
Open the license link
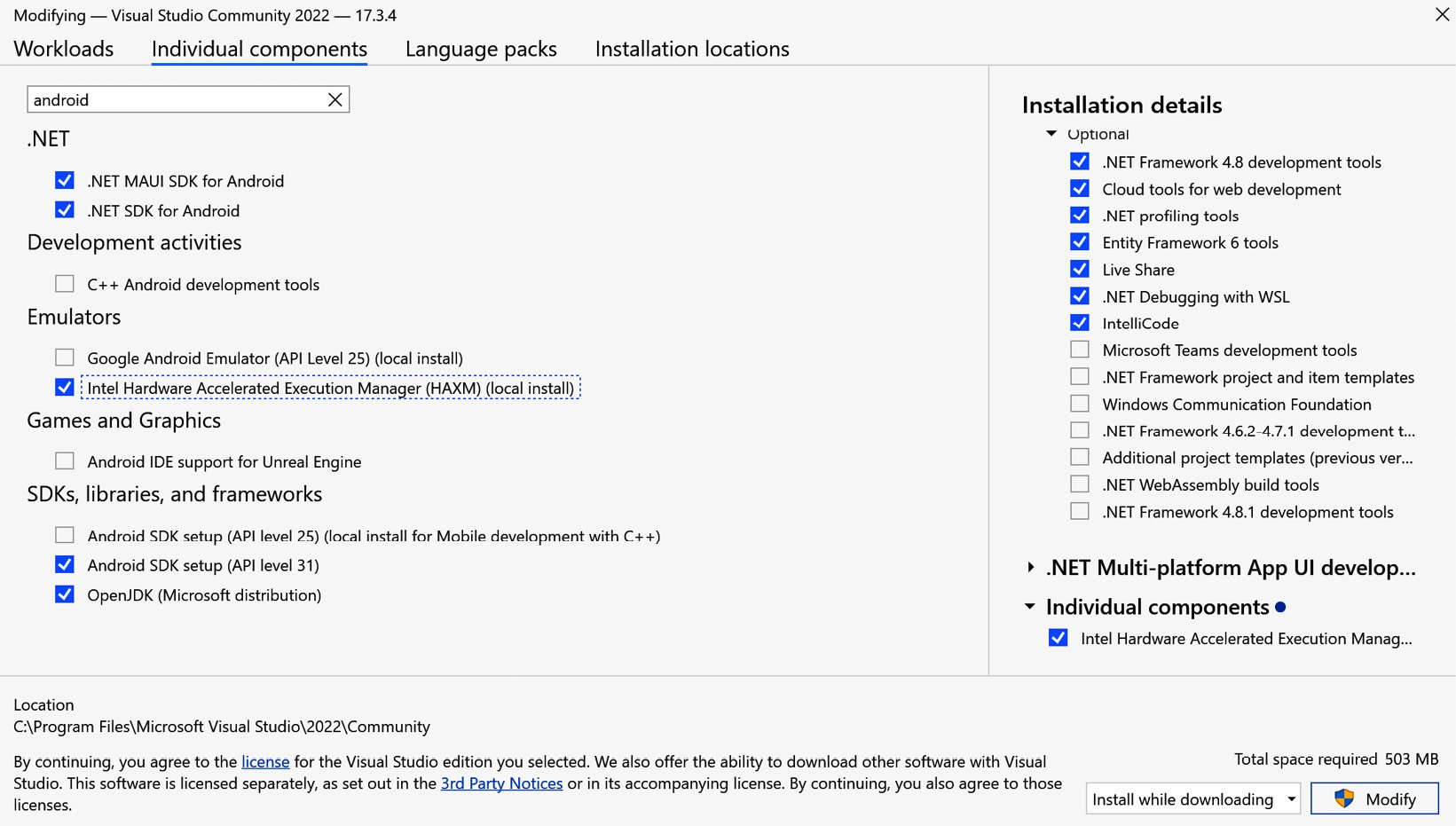(x=265, y=761)
